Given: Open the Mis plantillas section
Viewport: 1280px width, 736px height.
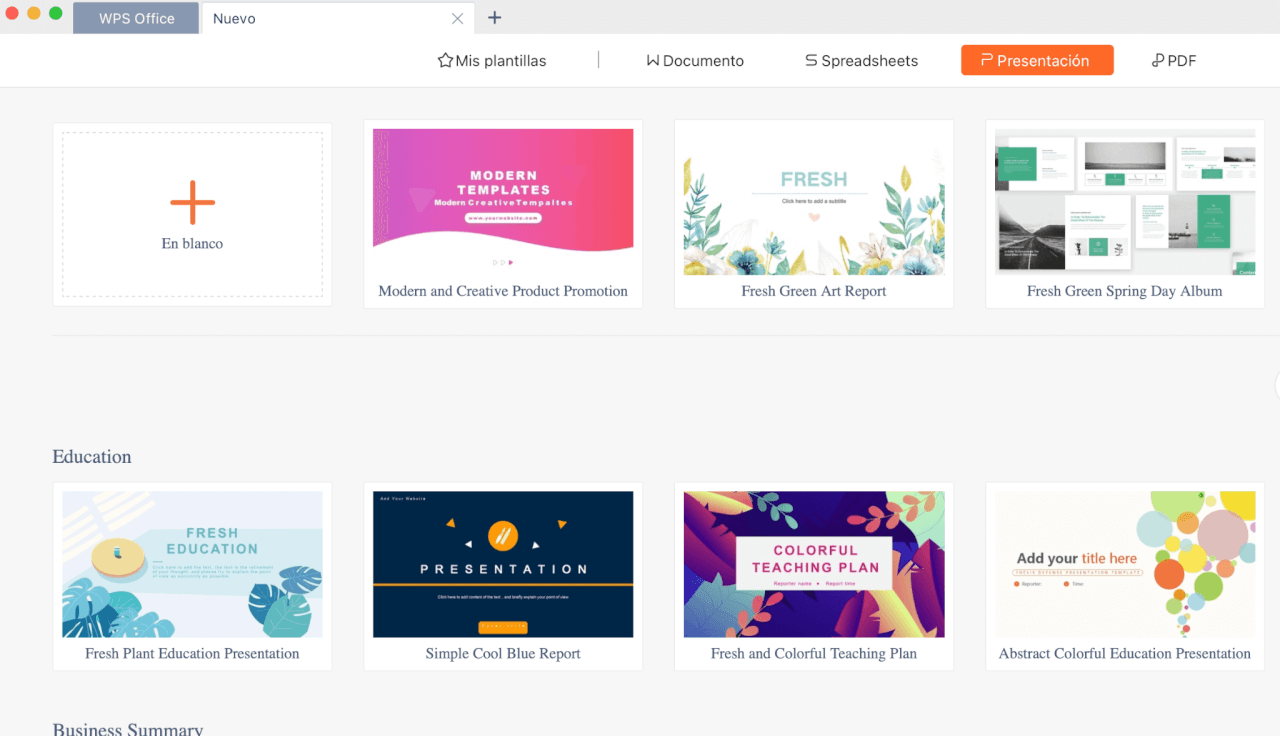Looking at the screenshot, I should (x=492, y=61).
